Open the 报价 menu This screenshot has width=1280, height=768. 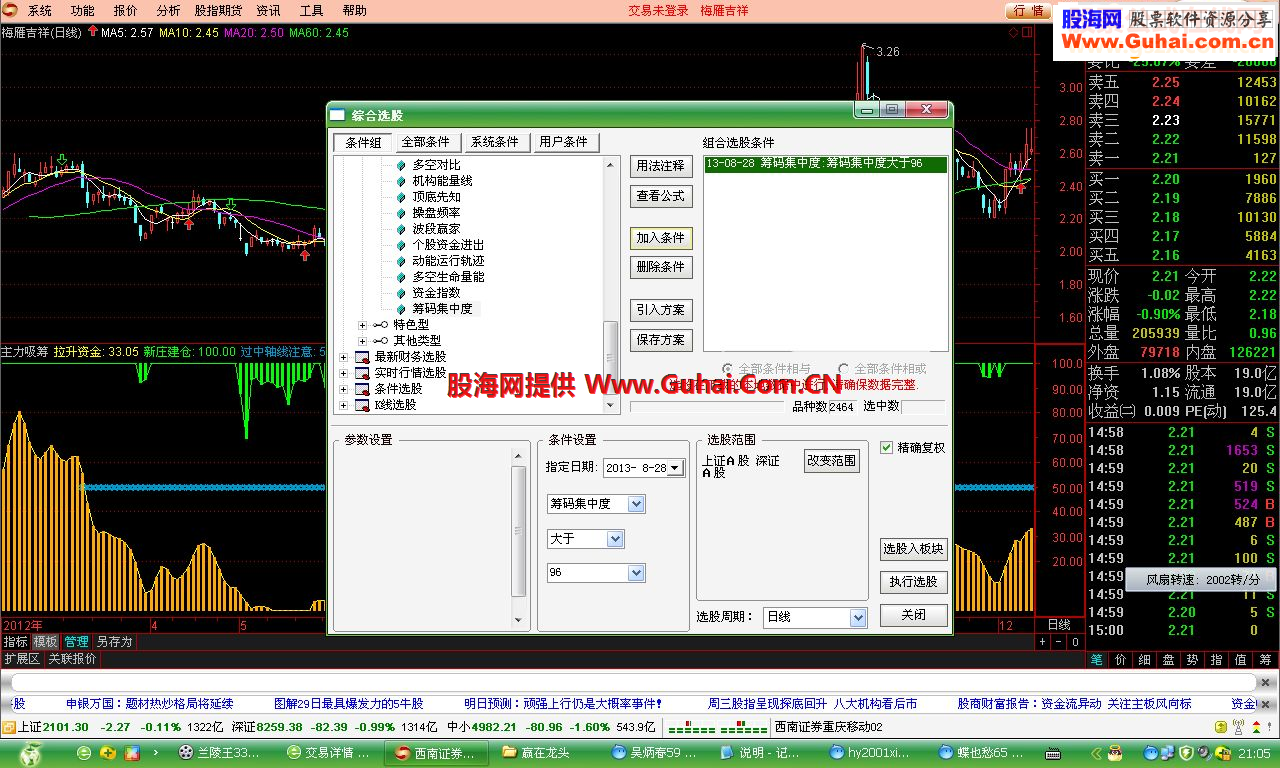pyautogui.click(x=126, y=11)
